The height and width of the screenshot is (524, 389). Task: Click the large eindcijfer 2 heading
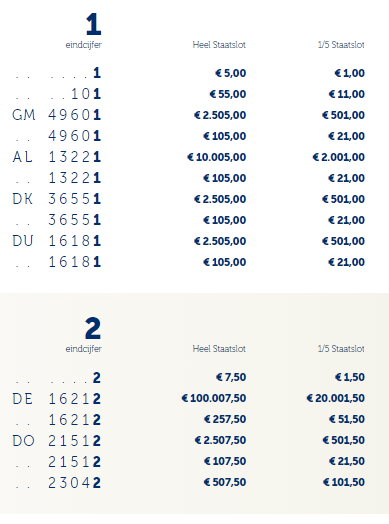[93, 328]
